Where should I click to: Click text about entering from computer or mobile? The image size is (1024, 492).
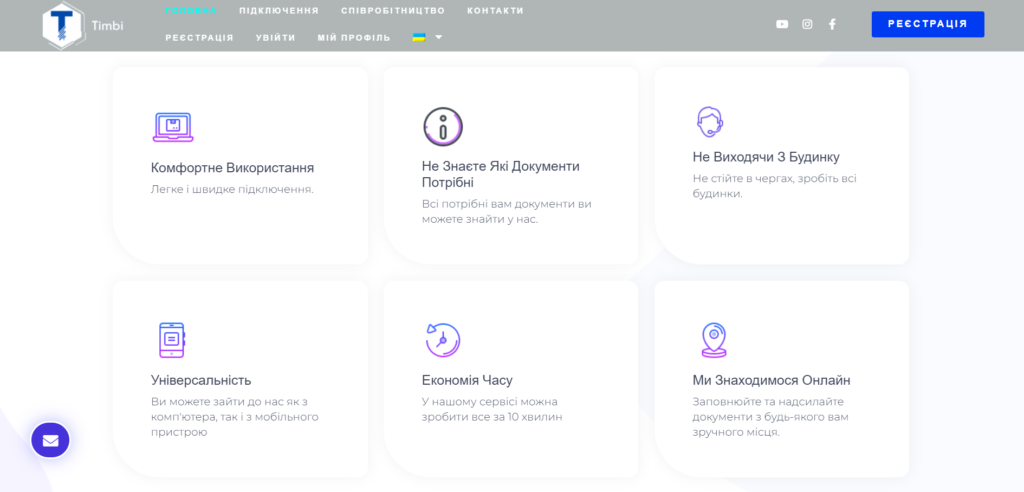coord(234,416)
